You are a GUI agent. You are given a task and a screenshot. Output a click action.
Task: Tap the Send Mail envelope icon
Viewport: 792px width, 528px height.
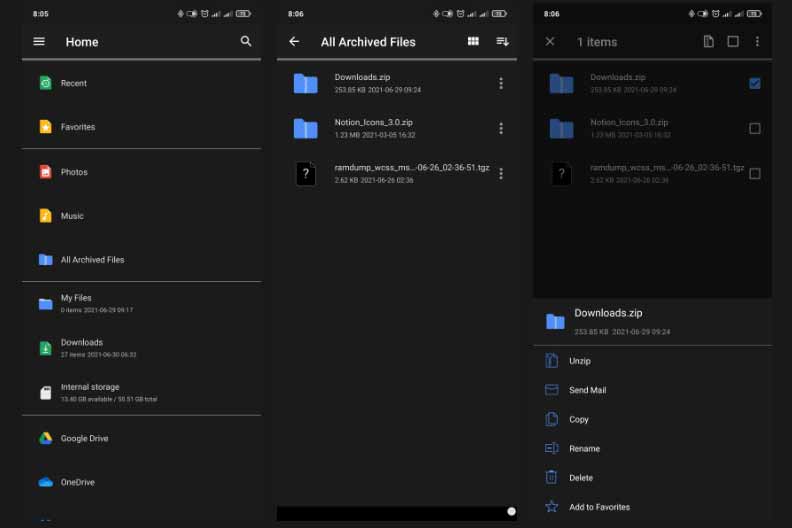[x=552, y=390]
